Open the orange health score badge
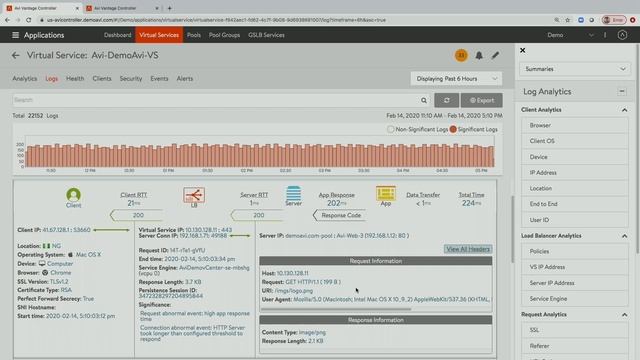Image resolution: width=640 pixels, height=360 pixels. pyautogui.click(x=461, y=55)
